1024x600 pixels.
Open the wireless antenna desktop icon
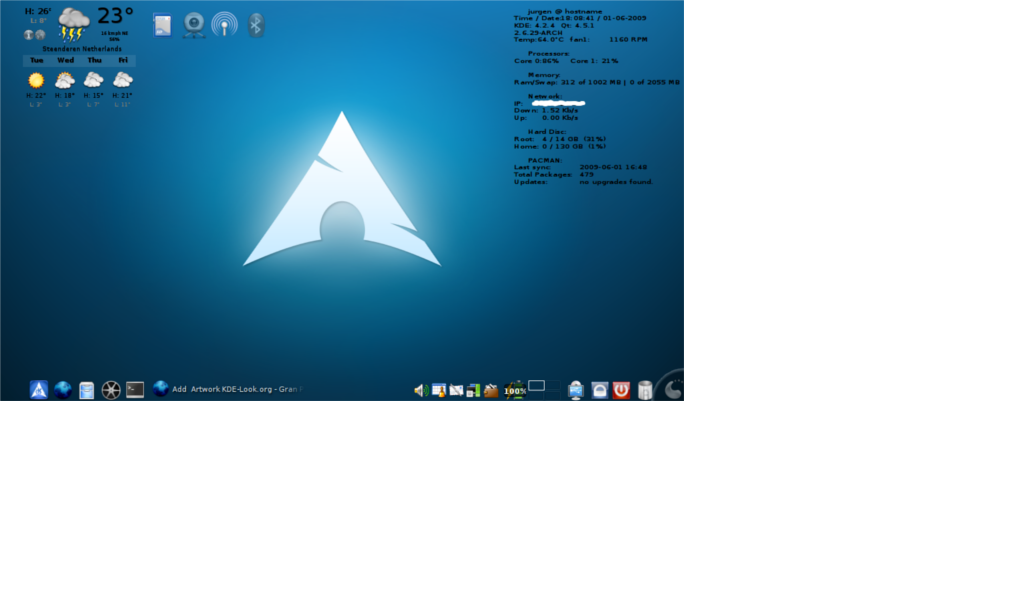225,25
